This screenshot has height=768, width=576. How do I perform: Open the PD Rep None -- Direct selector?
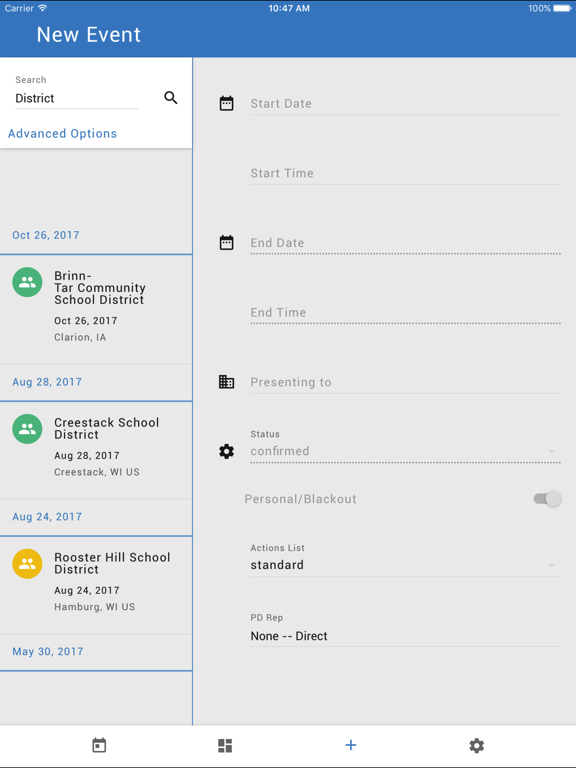pos(405,636)
